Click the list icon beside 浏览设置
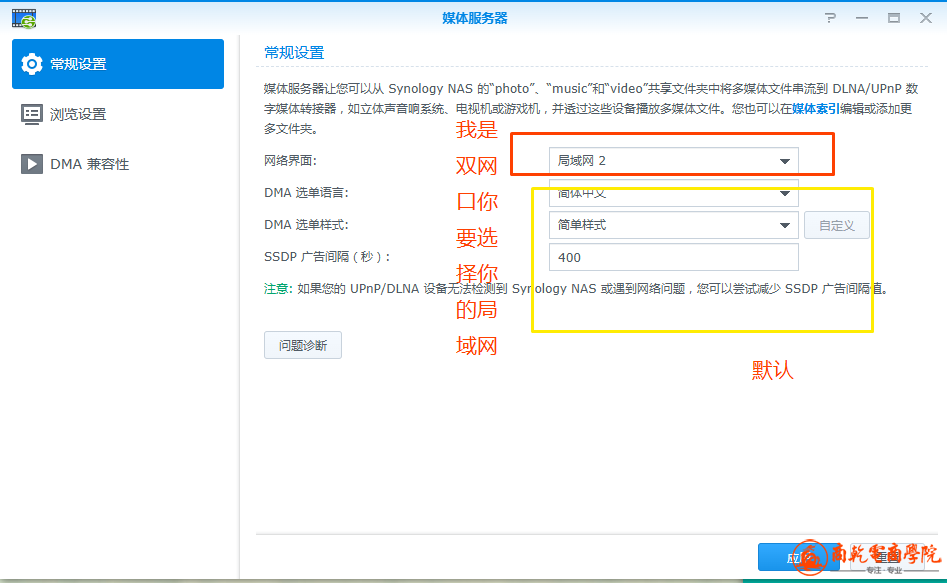947x583 pixels. [x=32, y=114]
